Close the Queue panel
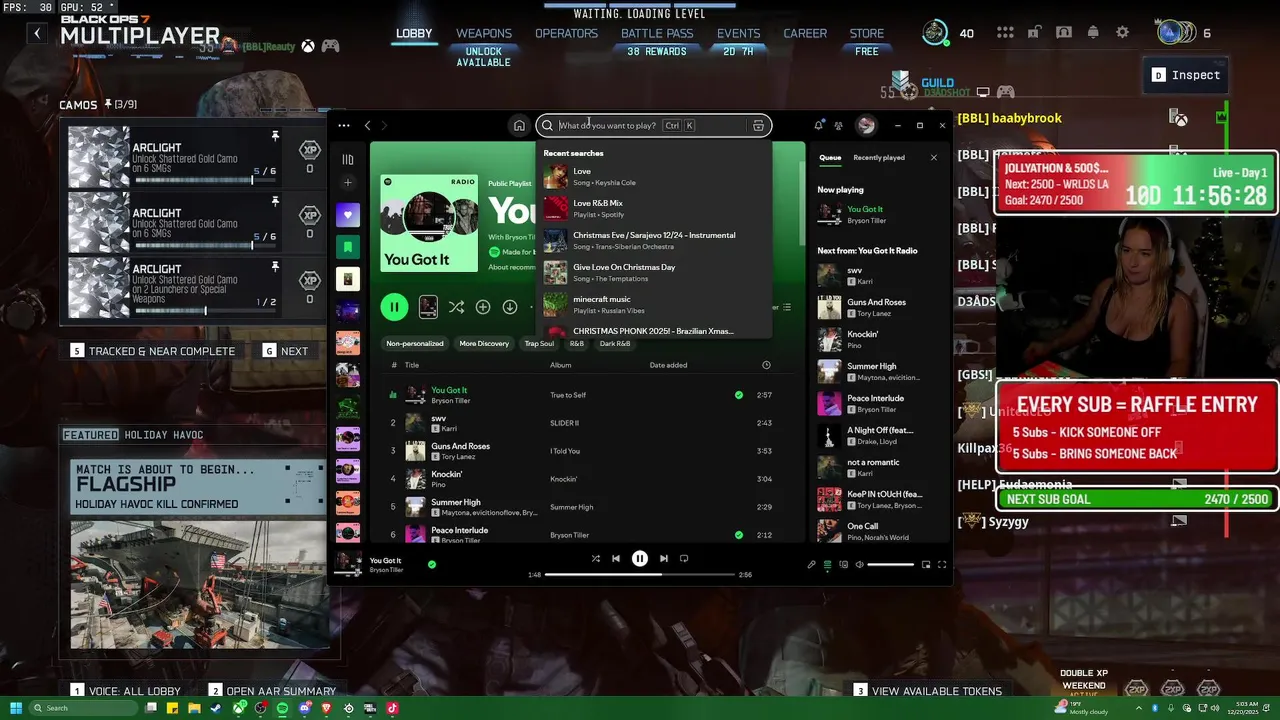 pyautogui.click(x=934, y=158)
